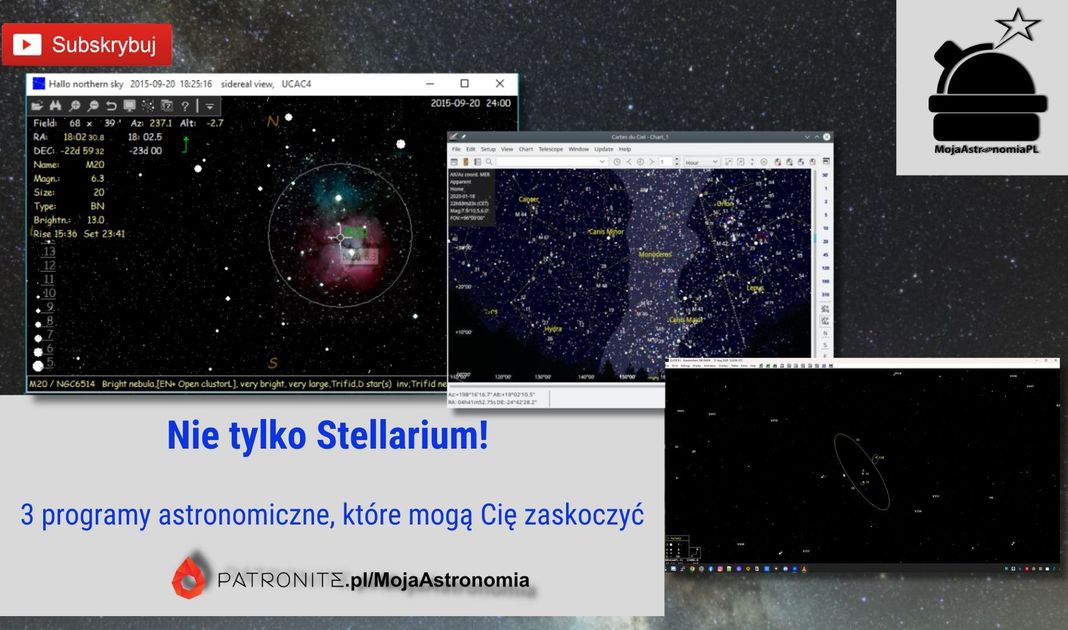Select 10 degree field of view in Cartes du Ciel sidebar
Screen dimensions: 1068x630
[x=826, y=228]
